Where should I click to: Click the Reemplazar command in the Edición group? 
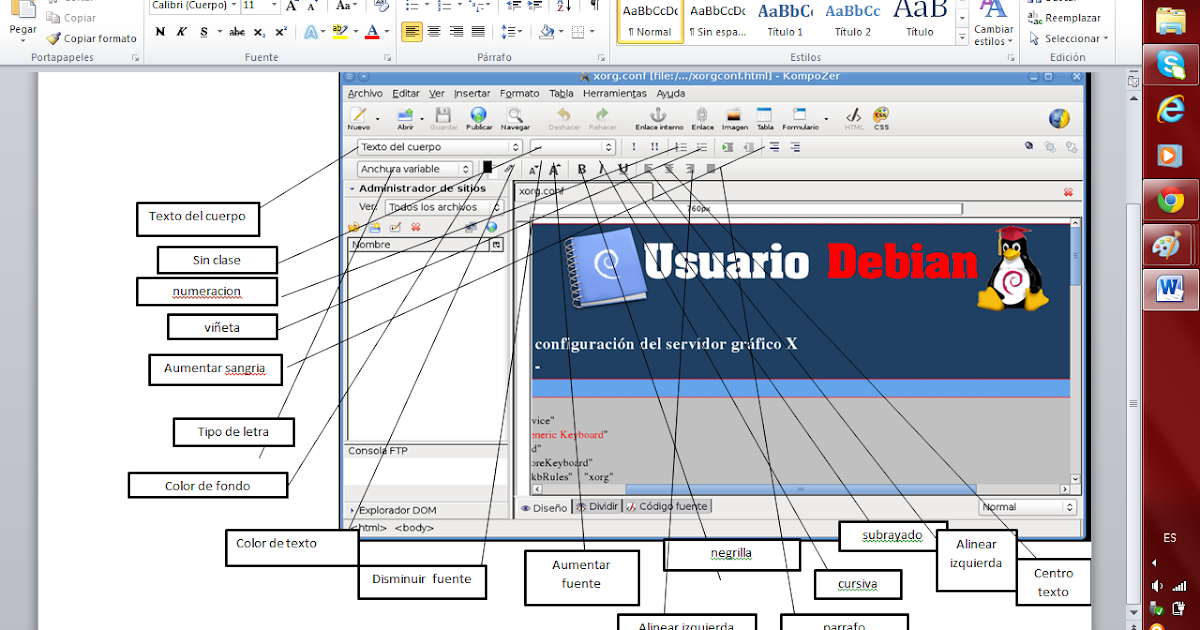click(x=1064, y=18)
